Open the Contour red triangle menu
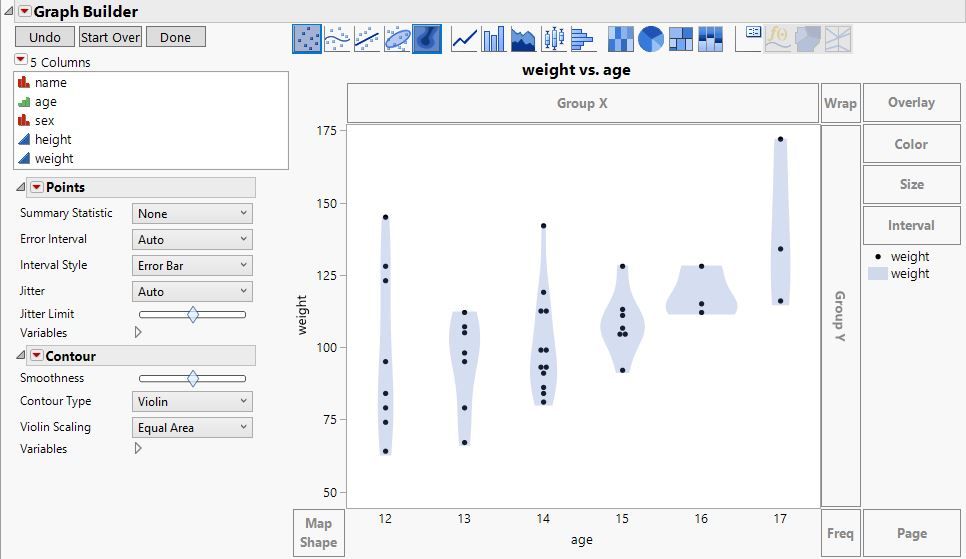Screen dimensions: 966x559 (37, 356)
